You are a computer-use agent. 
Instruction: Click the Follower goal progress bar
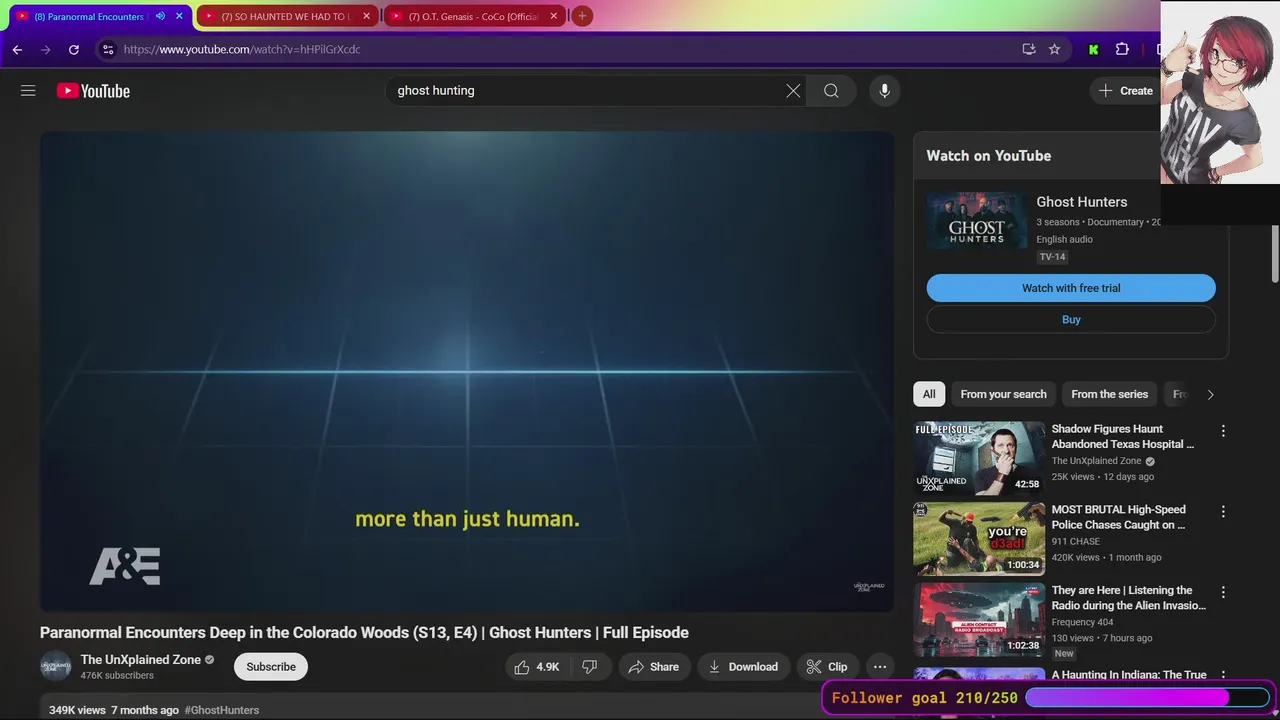click(1148, 698)
